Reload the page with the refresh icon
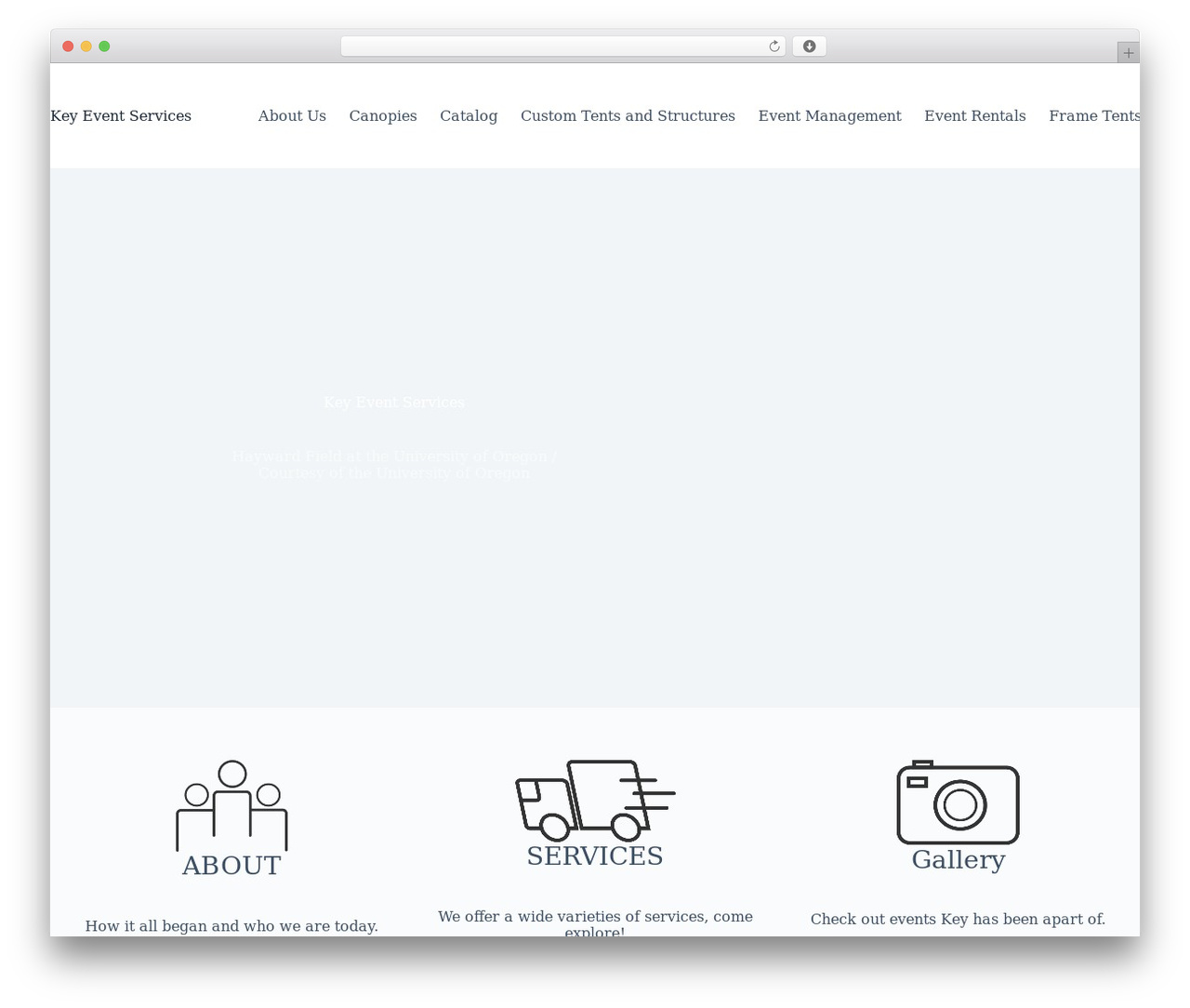This screenshot has width=1190, height=1008. [773, 46]
